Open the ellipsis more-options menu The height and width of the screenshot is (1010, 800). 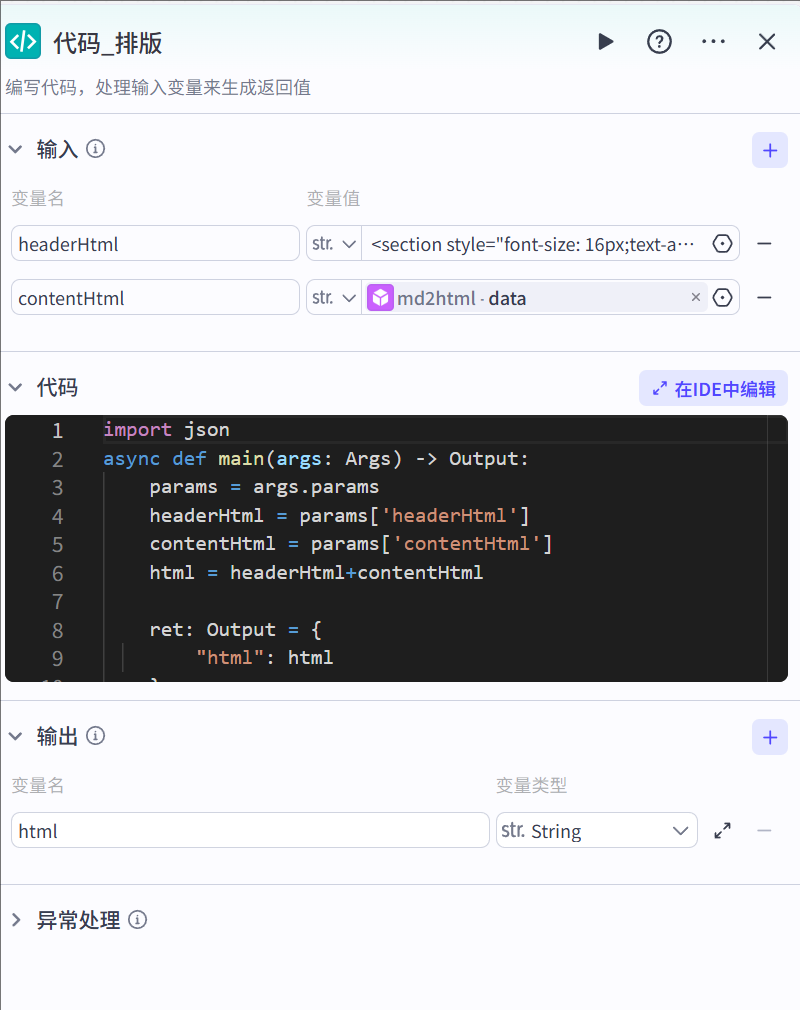713,41
